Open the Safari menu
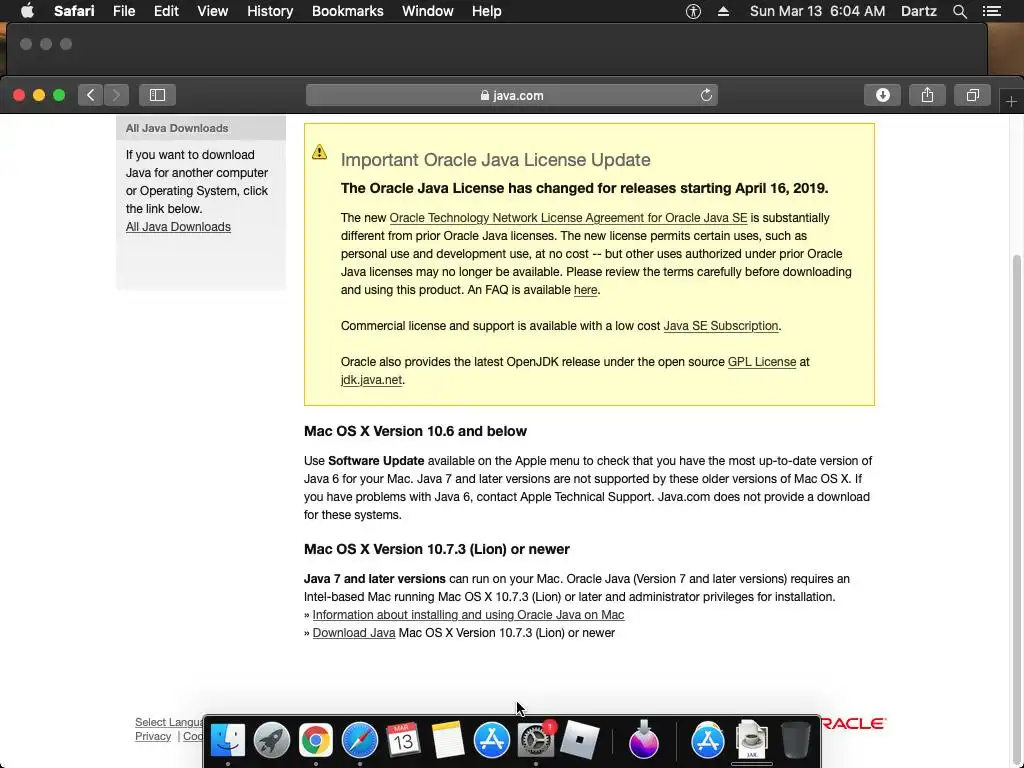The width and height of the screenshot is (1024, 768). click(74, 11)
